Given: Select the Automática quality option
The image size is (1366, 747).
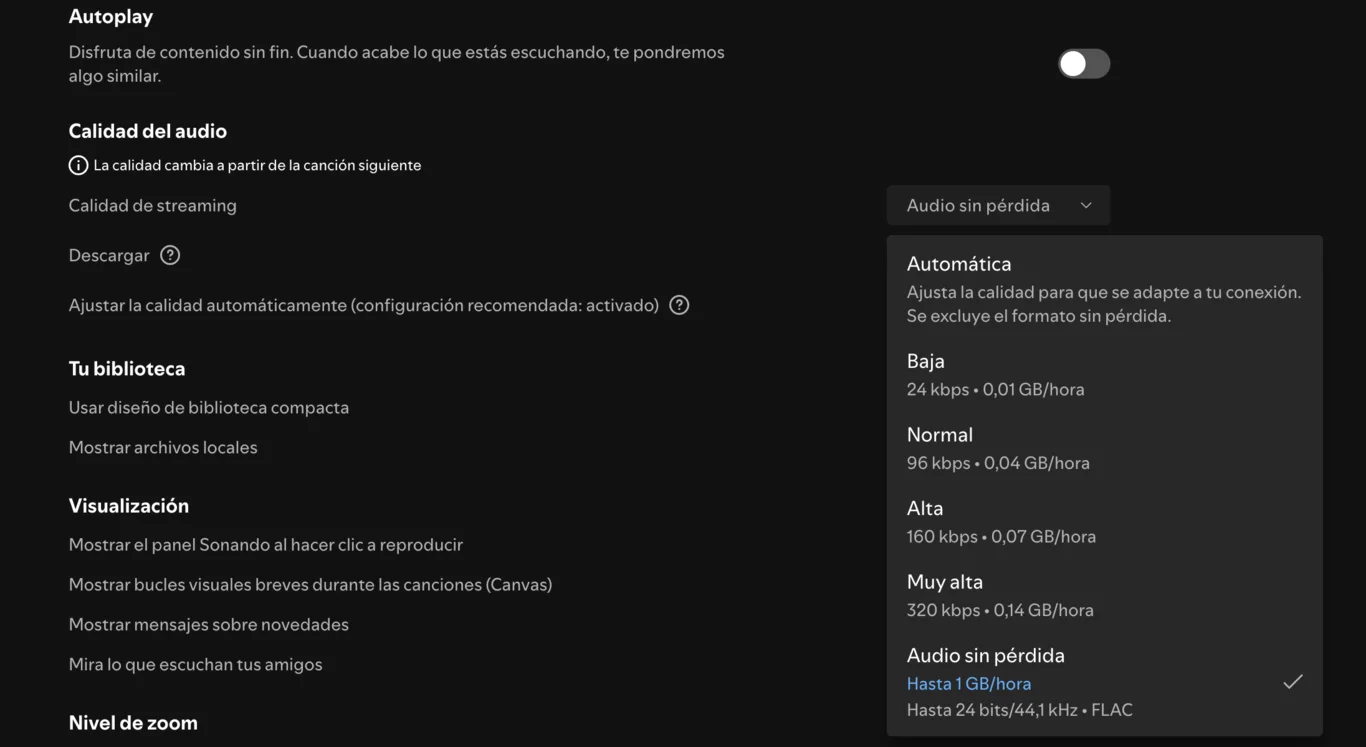Looking at the screenshot, I should pos(1103,289).
